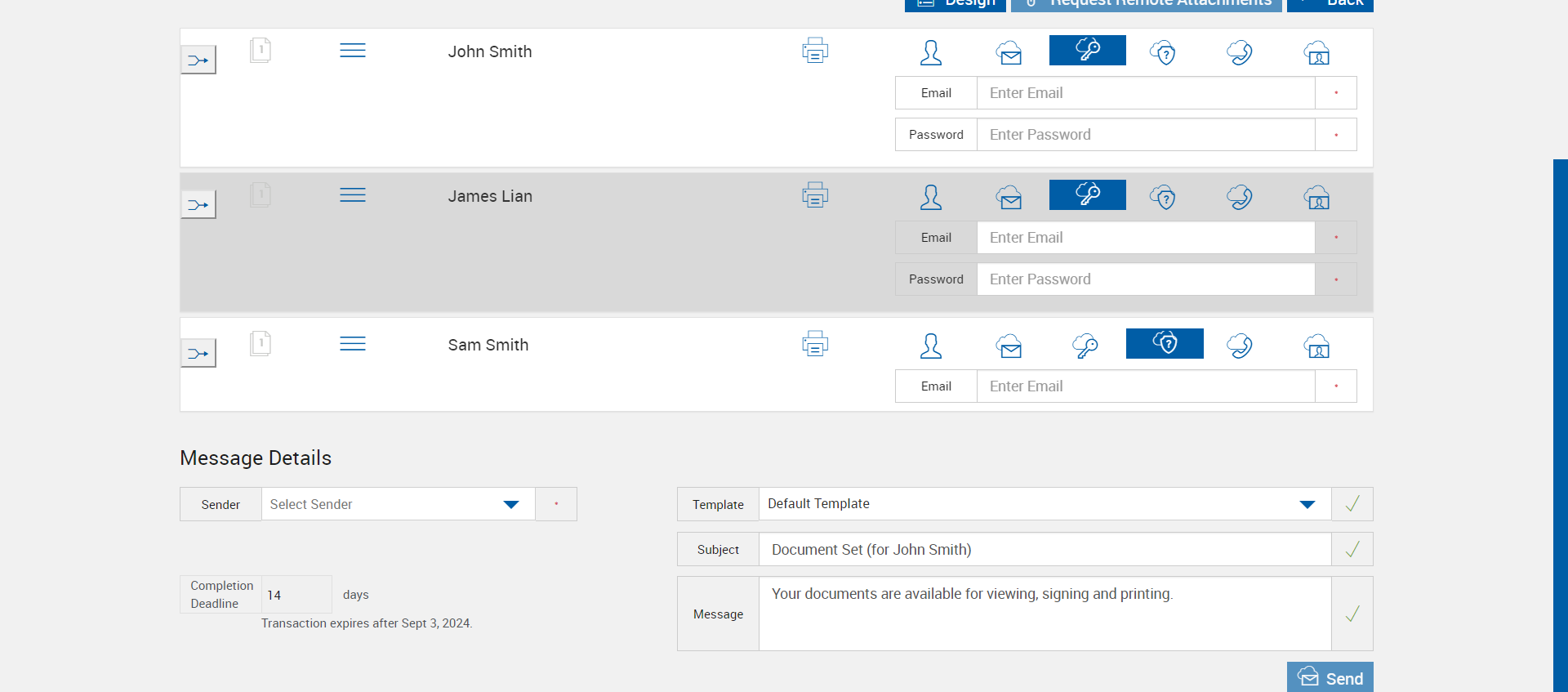
Task: Click the Message Details heading
Action: [x=256, y=458]
